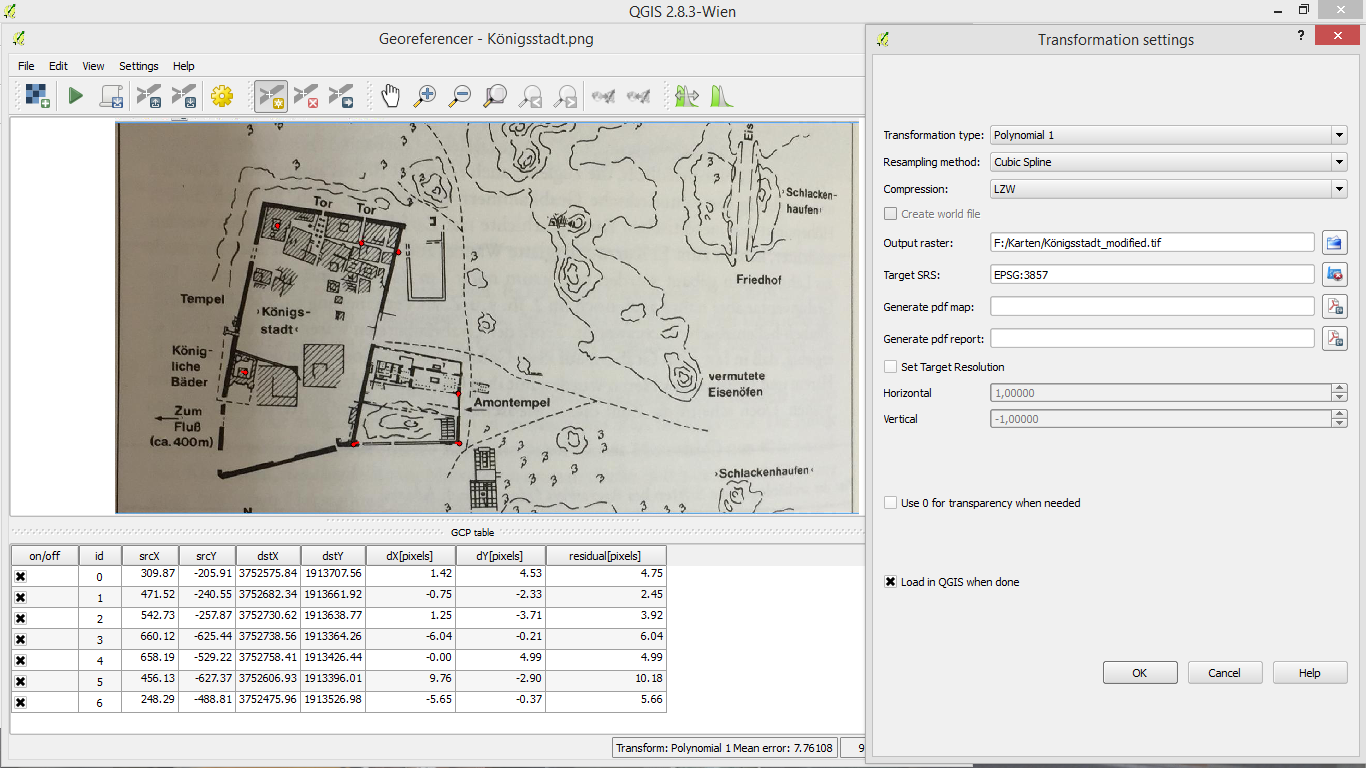Click the dX[pixels] column header

[410, 556]
